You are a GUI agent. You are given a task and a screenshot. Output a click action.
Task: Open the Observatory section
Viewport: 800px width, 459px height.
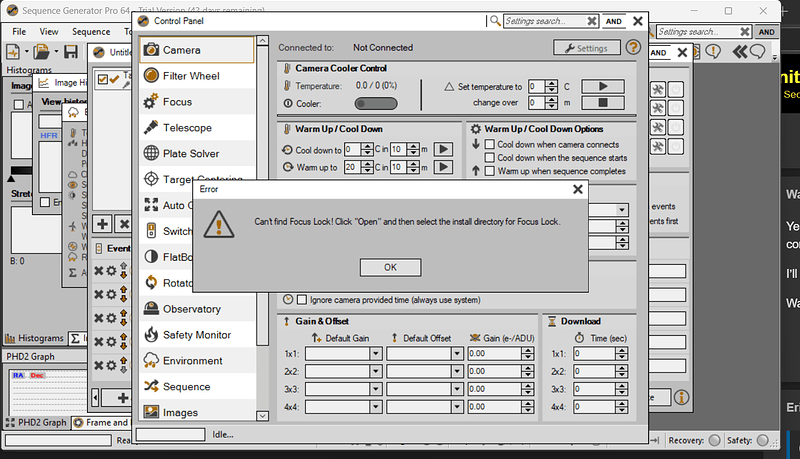[x=197, y=309]
